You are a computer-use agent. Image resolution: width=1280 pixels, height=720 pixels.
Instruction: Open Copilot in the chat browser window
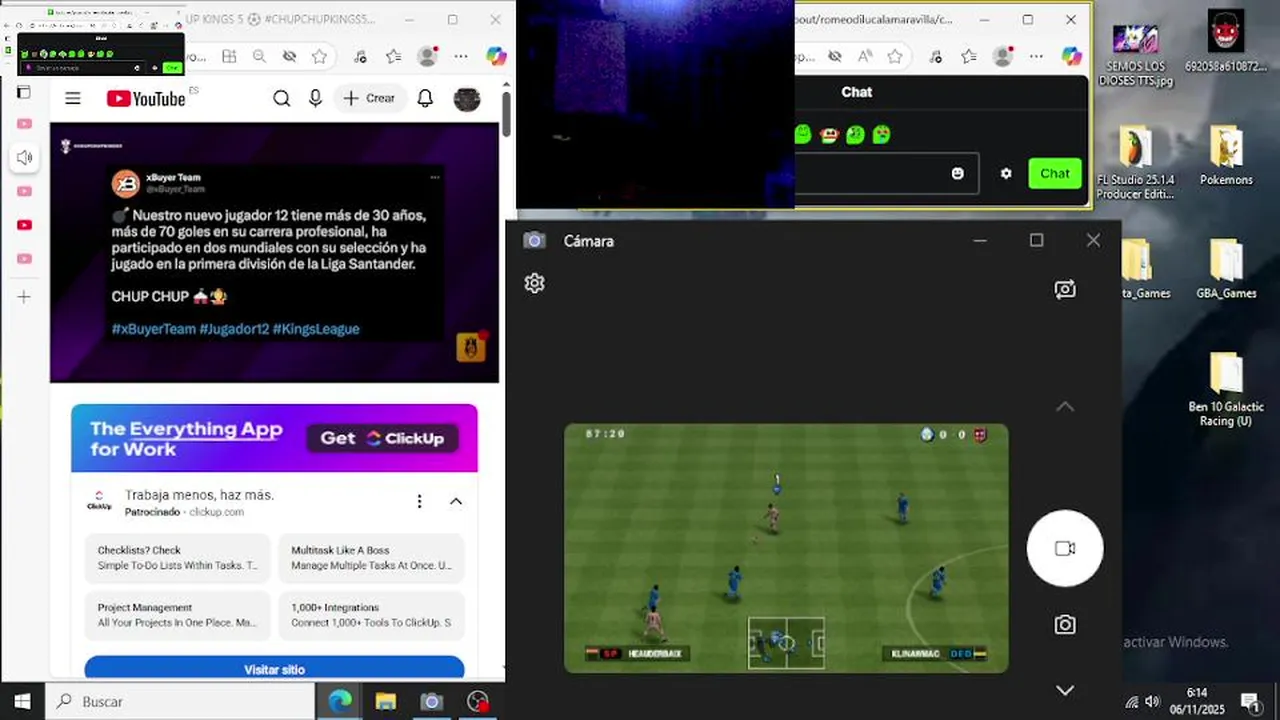pyautogui.click(x=1072, y=57)
